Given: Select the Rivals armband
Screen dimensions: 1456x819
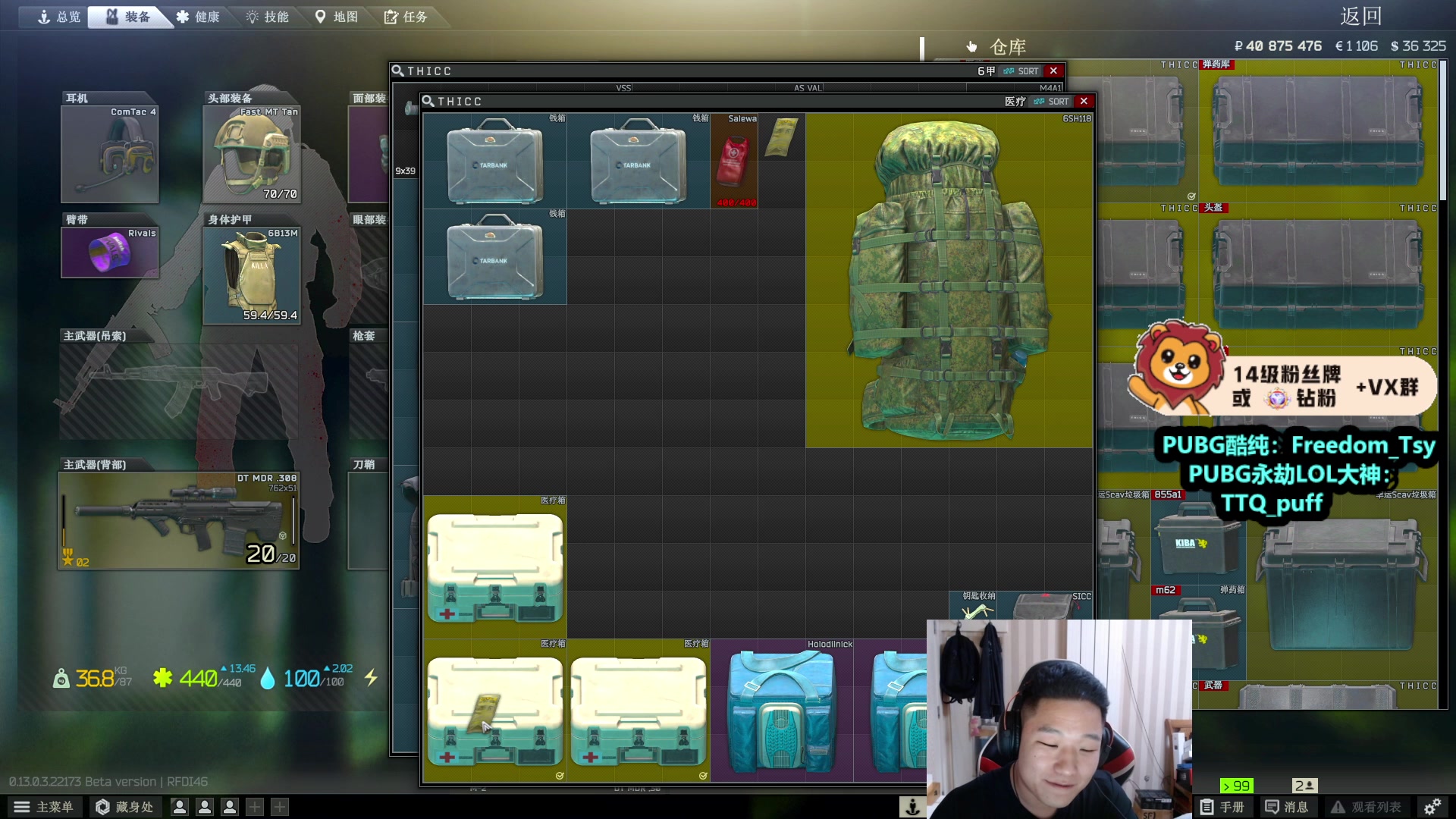Looking at the screenshot, I should pos(110,253).
